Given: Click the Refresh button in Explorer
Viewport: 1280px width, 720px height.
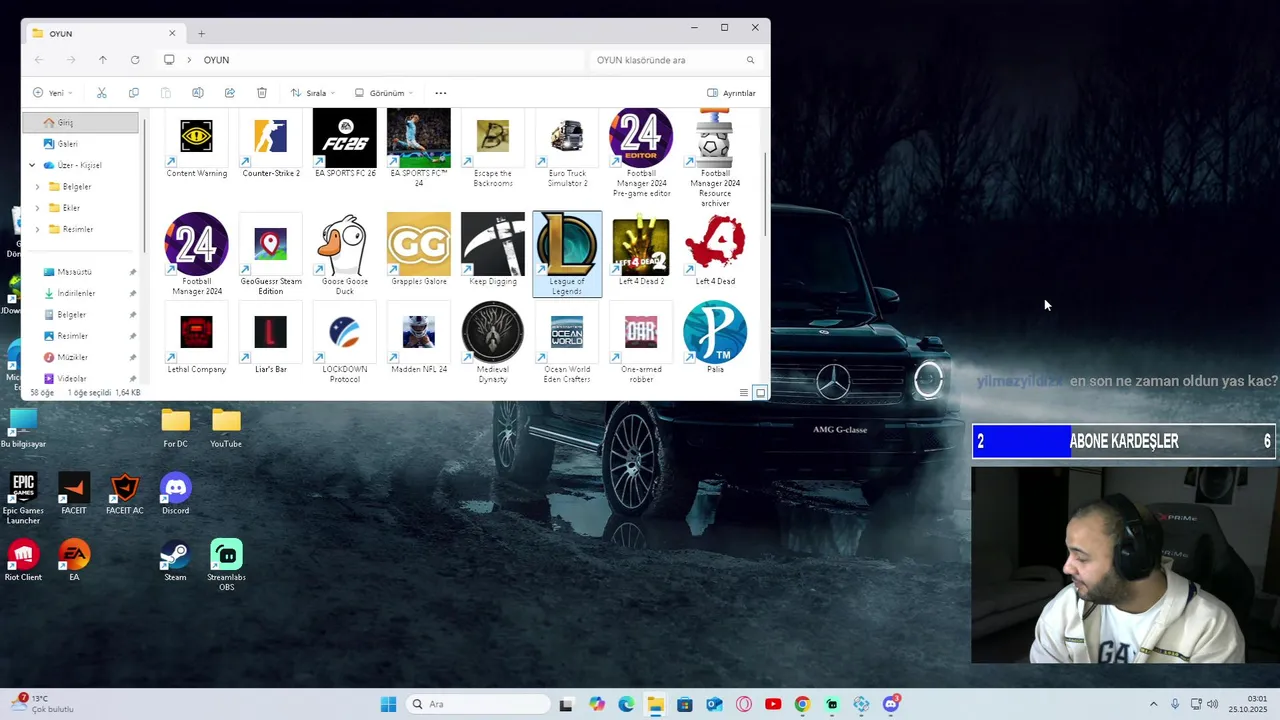Looking at the screenshot, I should tap(135, 60).
